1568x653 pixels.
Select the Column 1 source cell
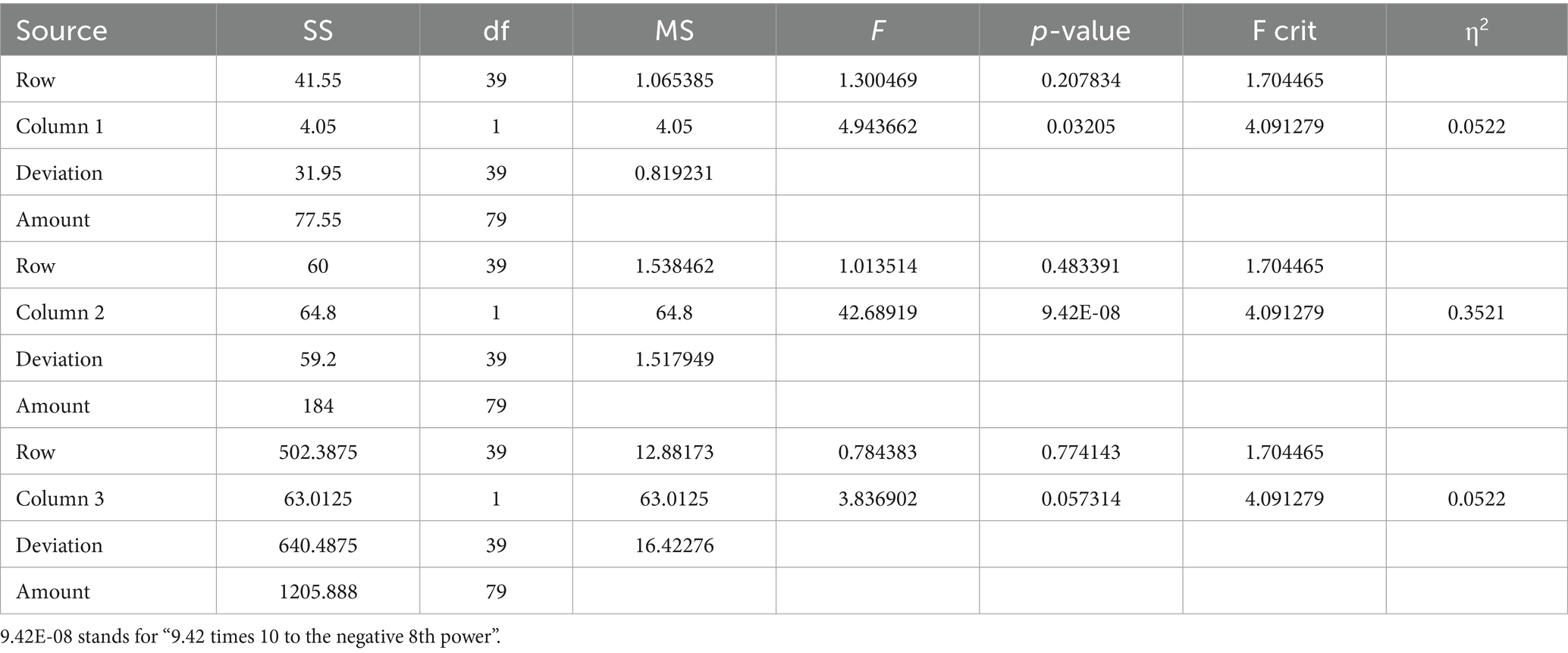click(x=60, y=126)
